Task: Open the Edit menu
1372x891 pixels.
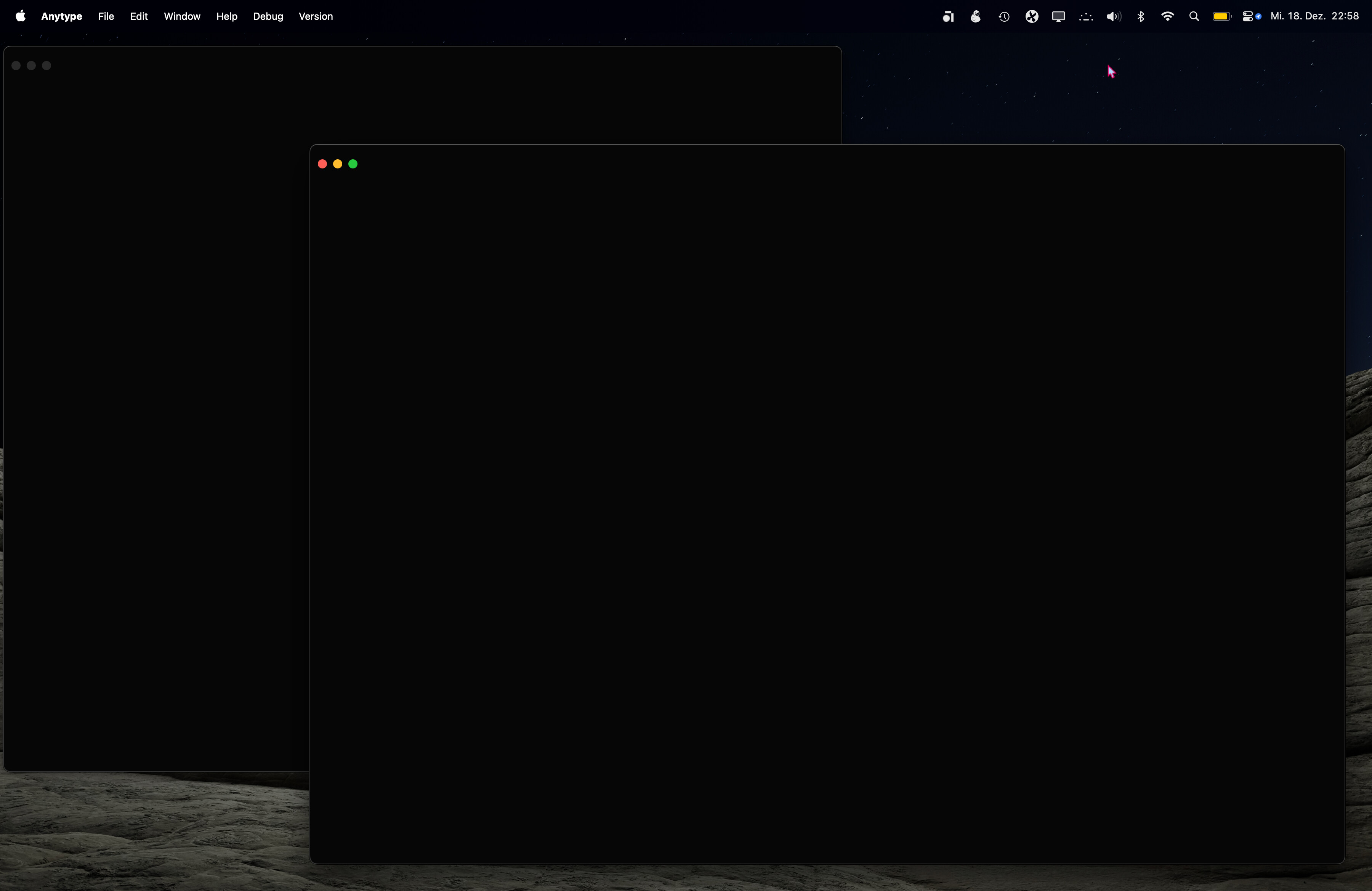Action: (x=139, y=16)
